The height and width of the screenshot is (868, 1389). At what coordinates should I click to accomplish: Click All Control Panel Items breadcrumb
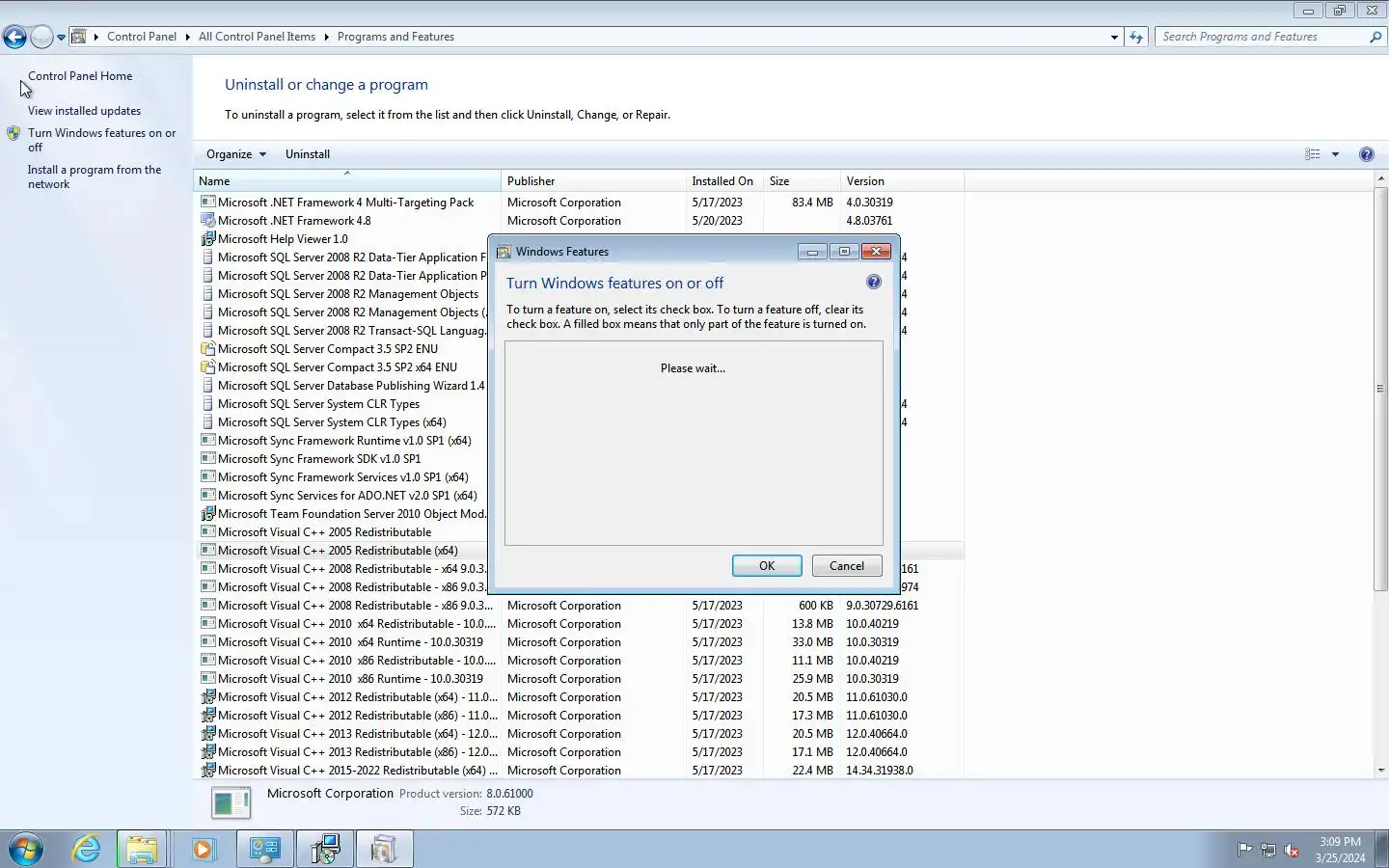coord(257,37)
